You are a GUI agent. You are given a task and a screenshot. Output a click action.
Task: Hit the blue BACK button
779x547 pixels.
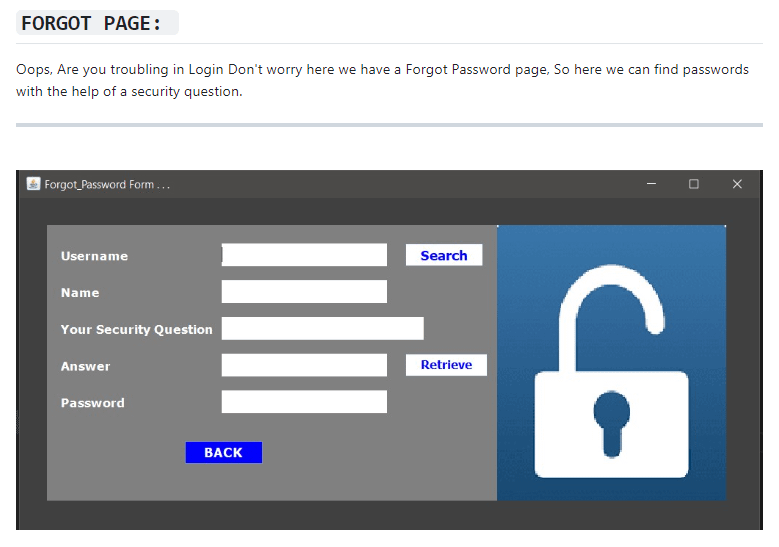tap(223, 453)
